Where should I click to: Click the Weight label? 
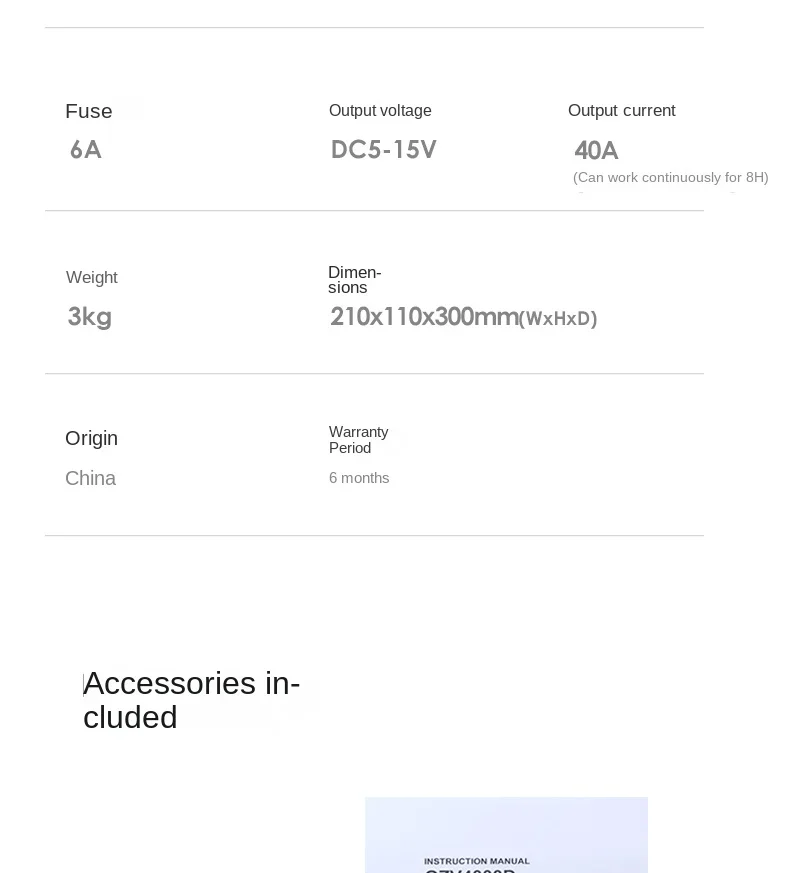point(92,277)
